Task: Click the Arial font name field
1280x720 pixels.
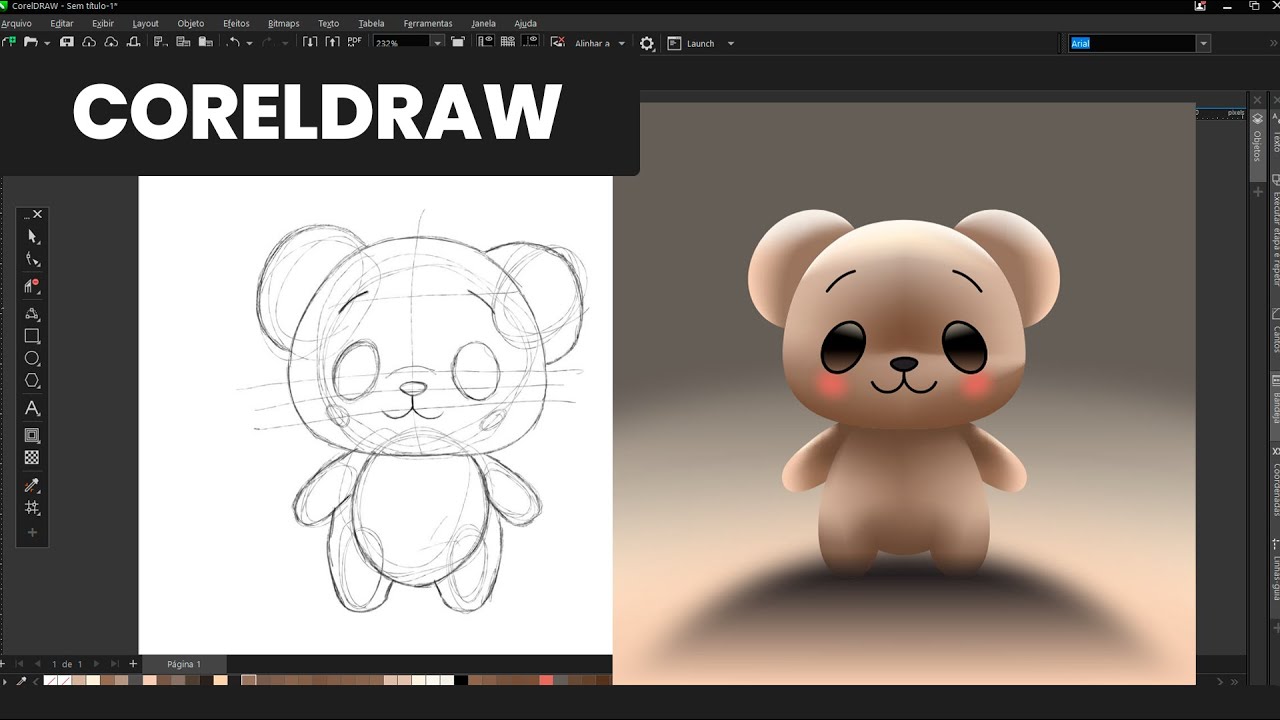Action: point(1132,43)
